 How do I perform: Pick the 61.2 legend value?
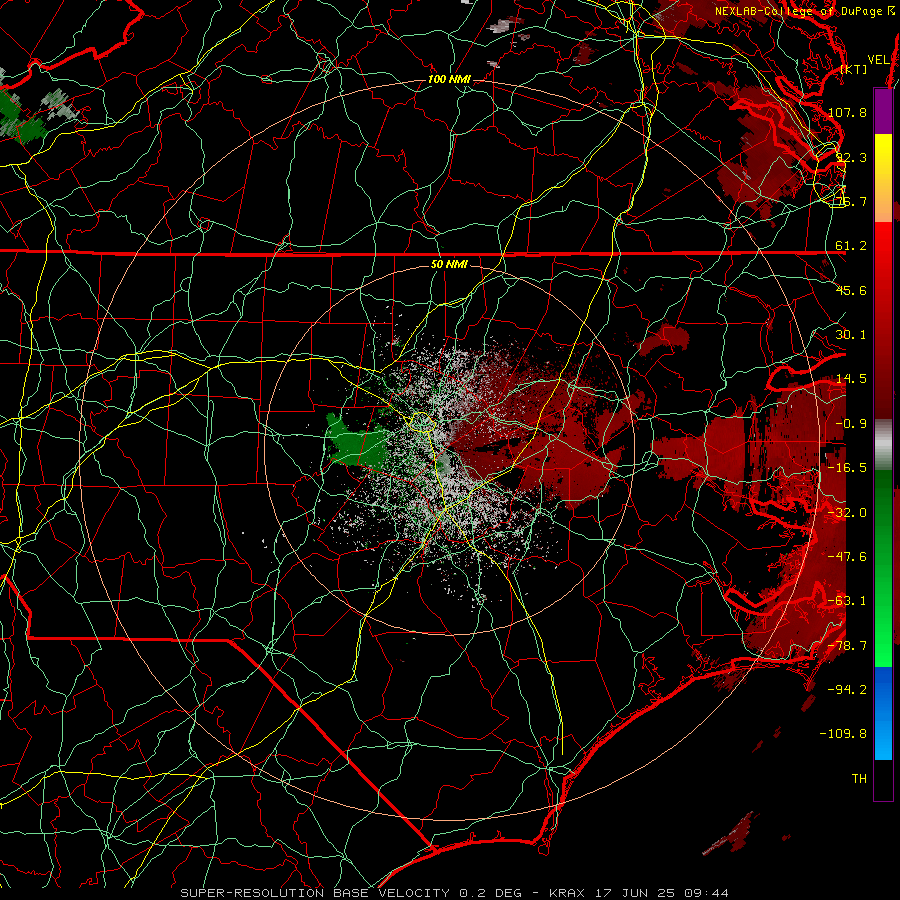pyautogui.click(x=851, y=246)
